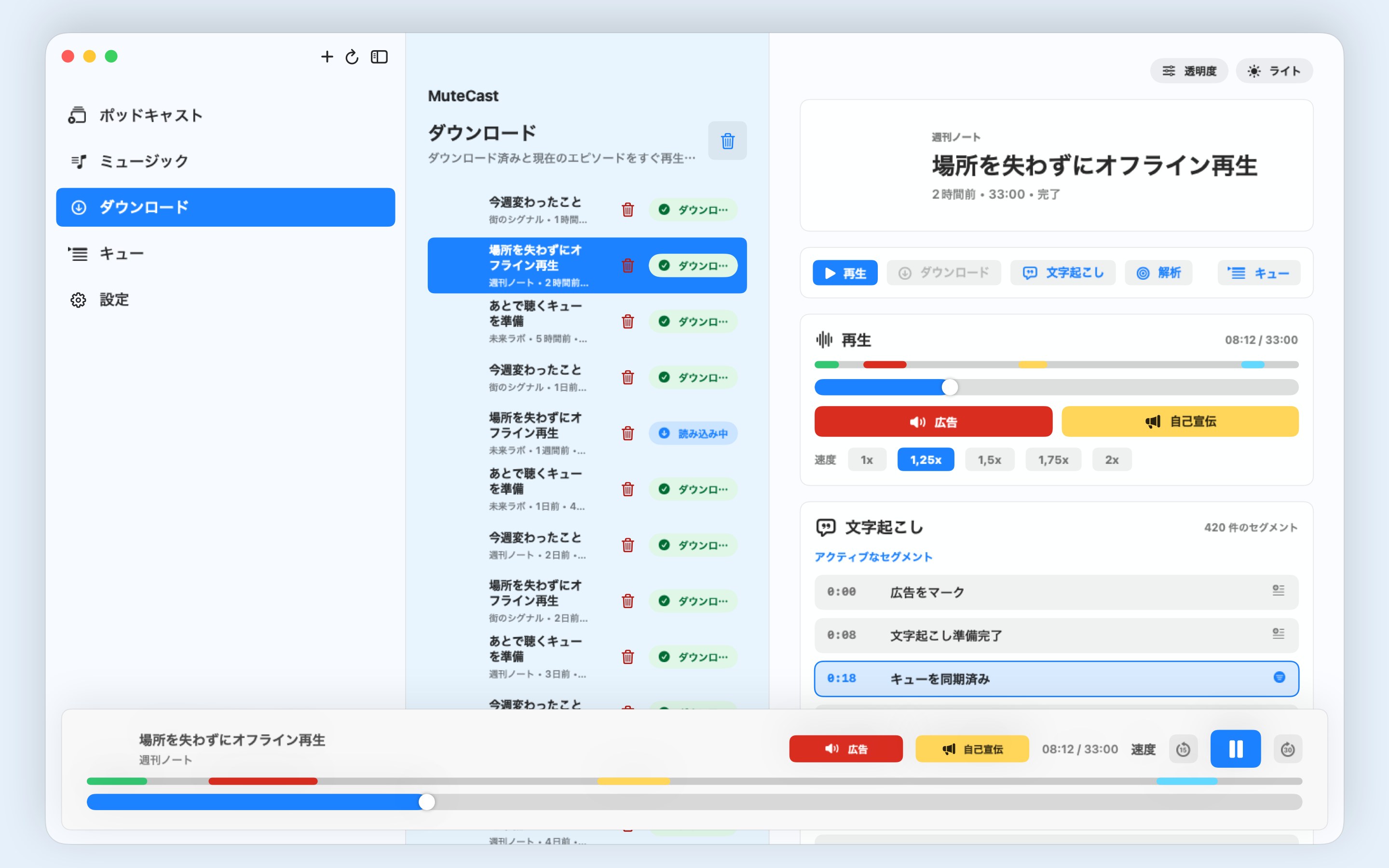Click trash icon for 週刊ノート 3日前 episode
Viewport: 1389px width, 868px height.
[628, 657]
